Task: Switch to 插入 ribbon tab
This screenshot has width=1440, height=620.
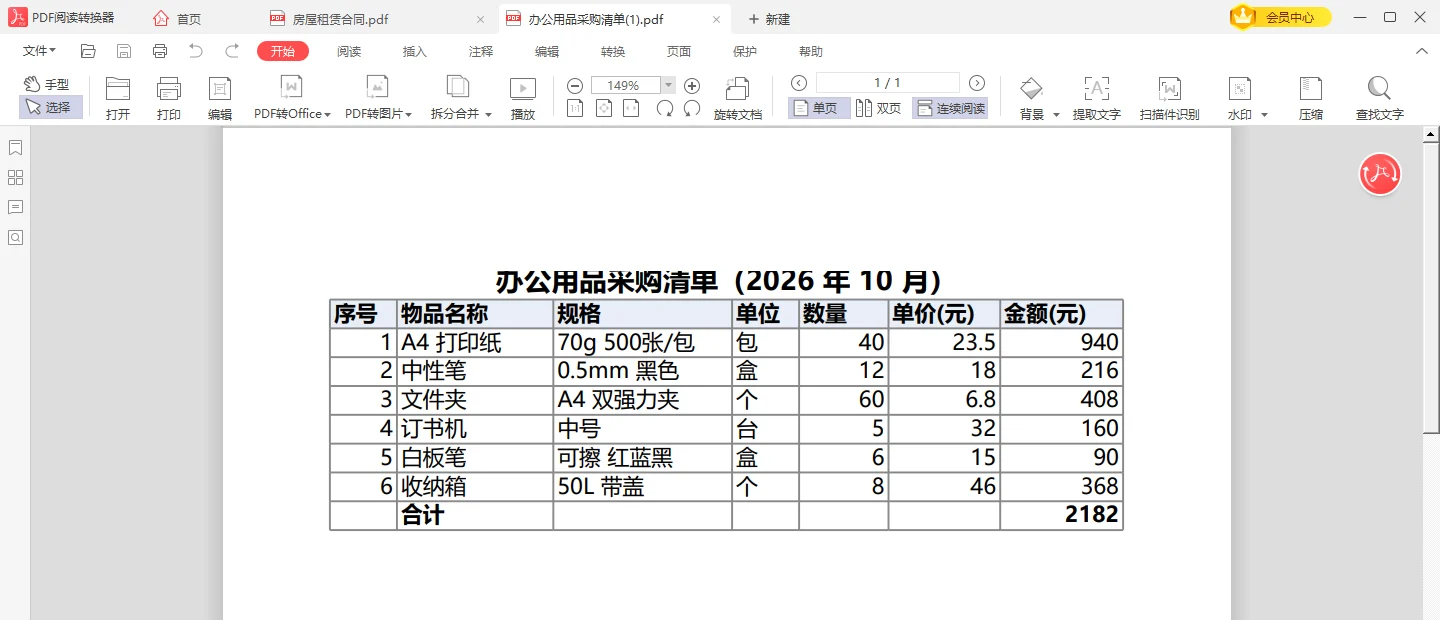Action: 415,51
